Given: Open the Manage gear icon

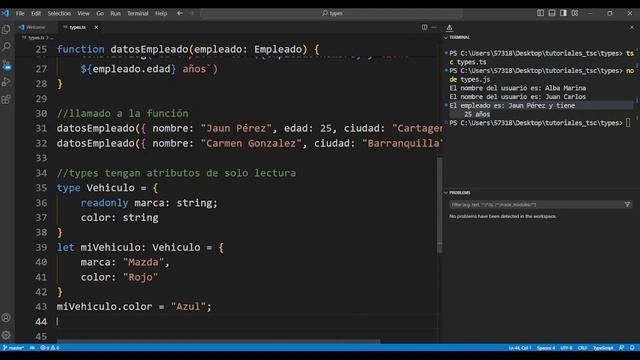Looking at the screenshot, I should click(6, 335).
